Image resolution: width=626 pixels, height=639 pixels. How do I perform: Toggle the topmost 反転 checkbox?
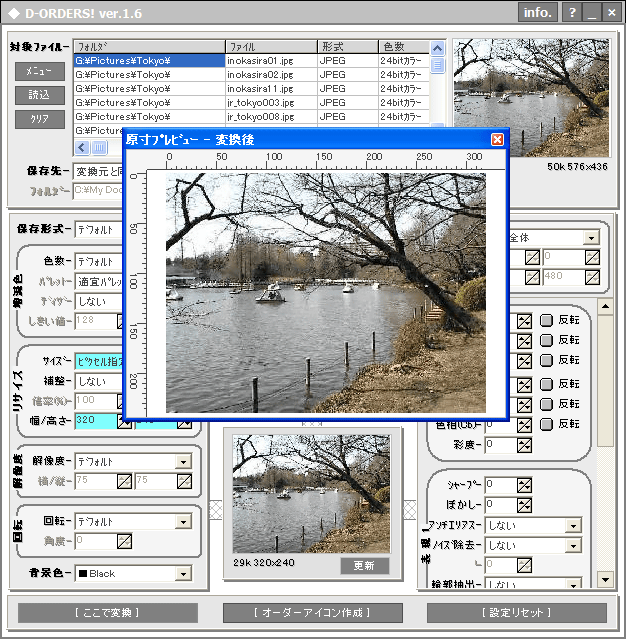coord(546,321)
